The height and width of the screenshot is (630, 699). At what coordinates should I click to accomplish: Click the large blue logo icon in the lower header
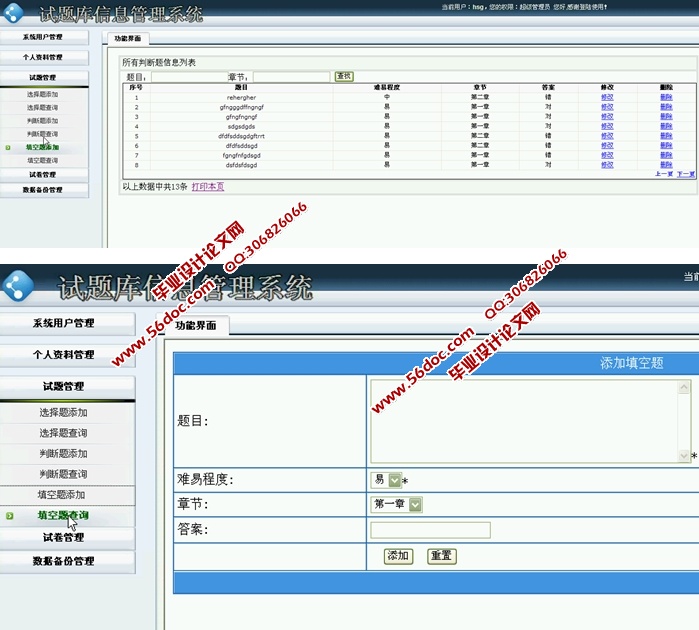[x=21, y=287]
